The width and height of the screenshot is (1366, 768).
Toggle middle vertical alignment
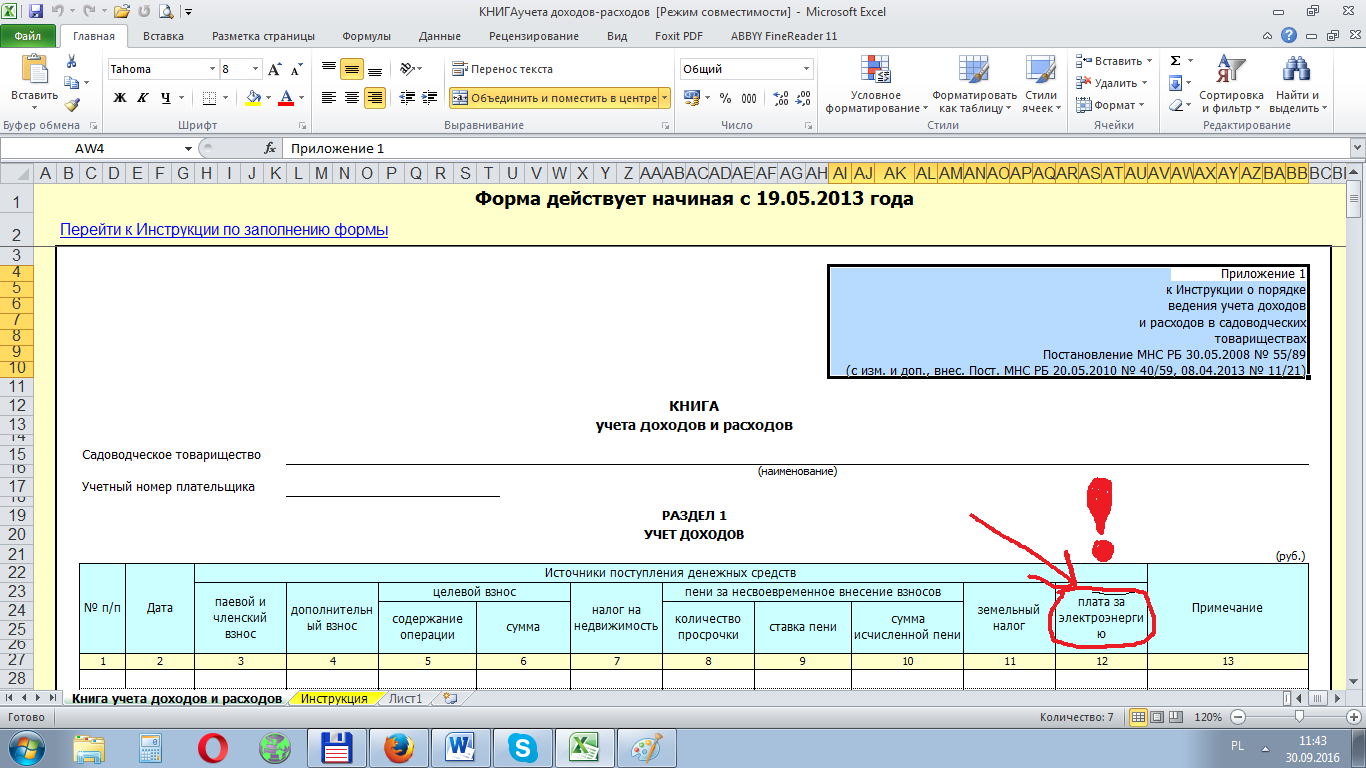coord(352,69)
